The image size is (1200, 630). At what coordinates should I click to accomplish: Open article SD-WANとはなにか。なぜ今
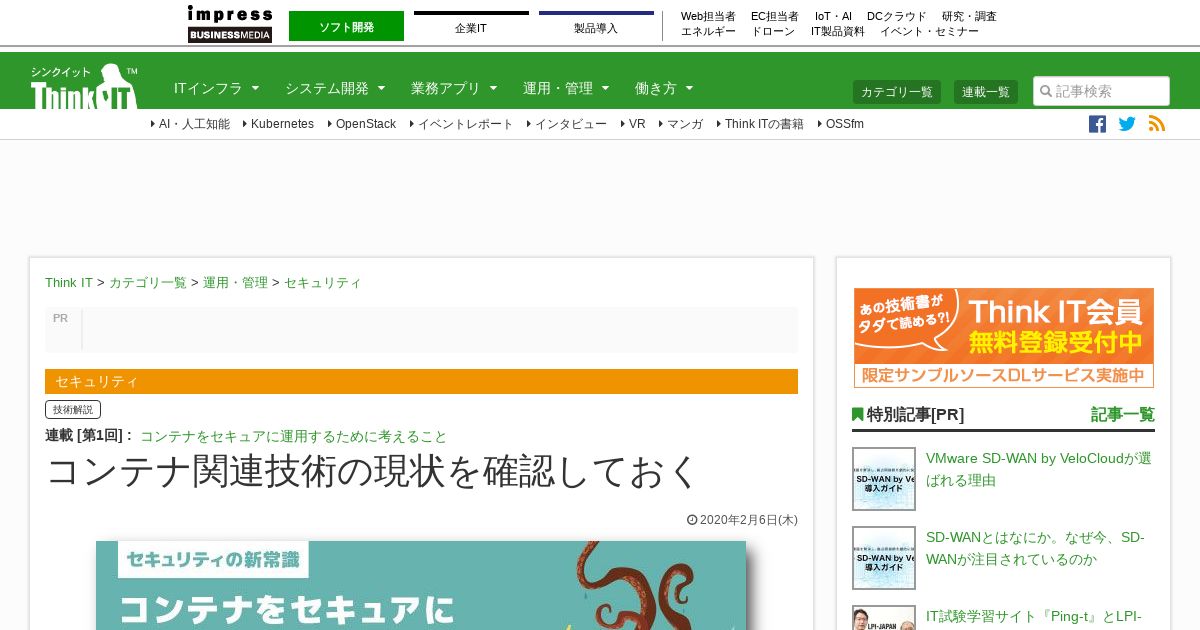1035,548
